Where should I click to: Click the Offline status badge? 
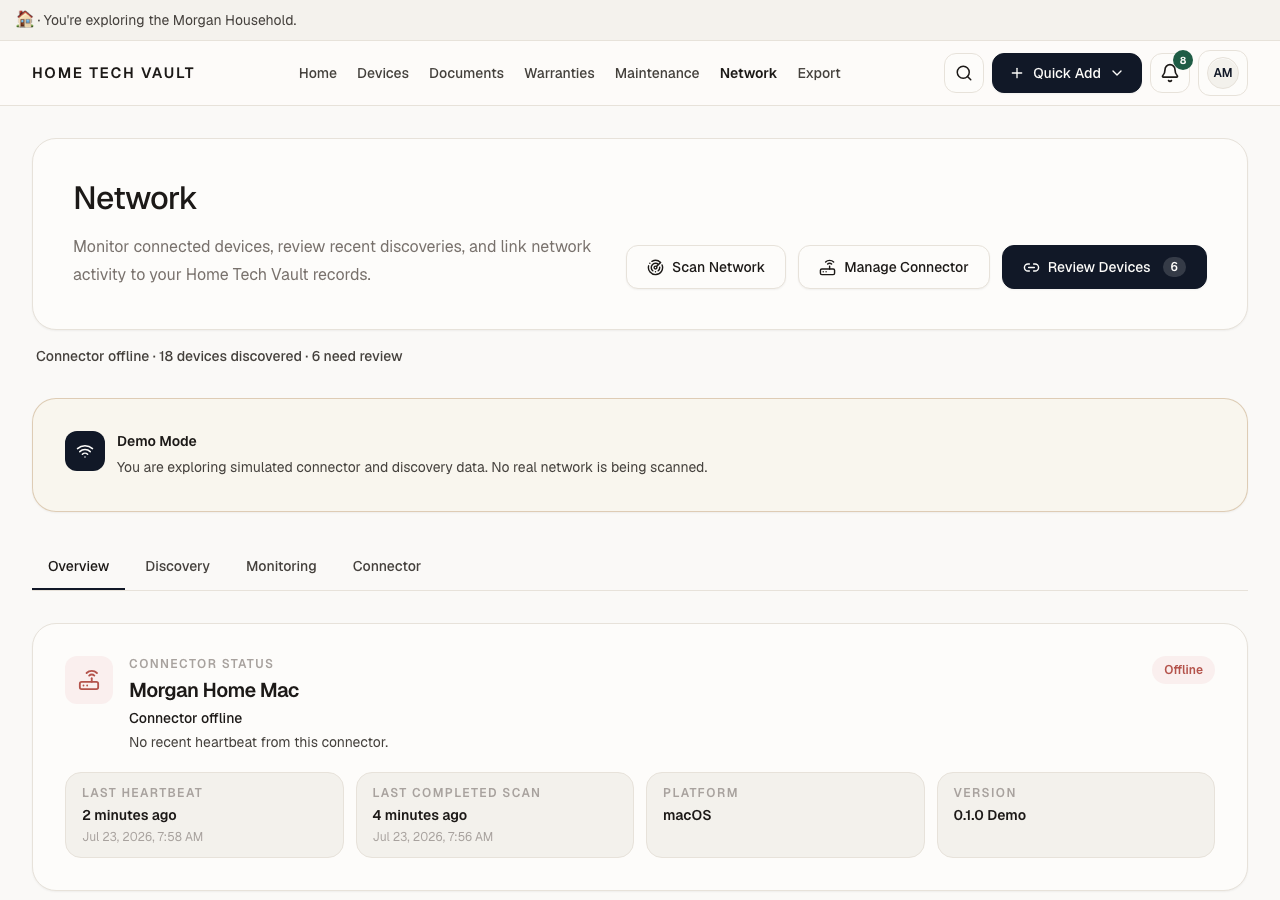1183,670
